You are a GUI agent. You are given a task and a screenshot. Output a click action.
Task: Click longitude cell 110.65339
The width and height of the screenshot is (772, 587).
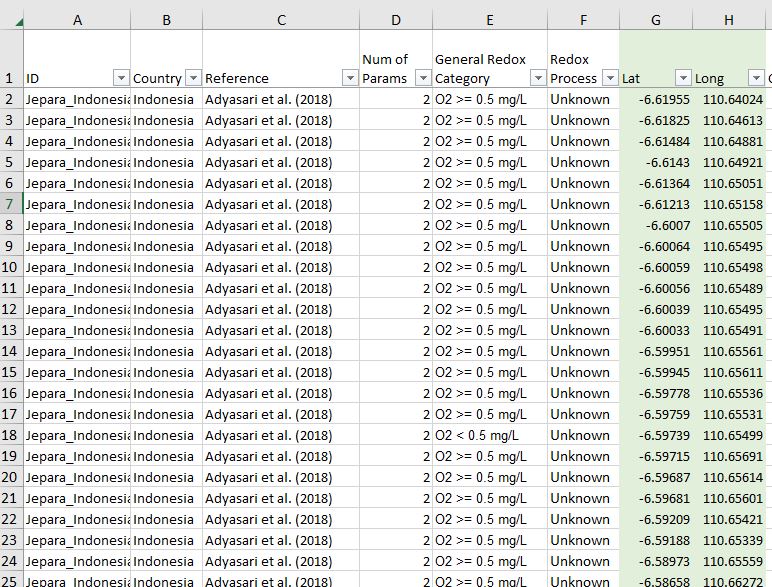pyautogui.click(x=729, y=540)
